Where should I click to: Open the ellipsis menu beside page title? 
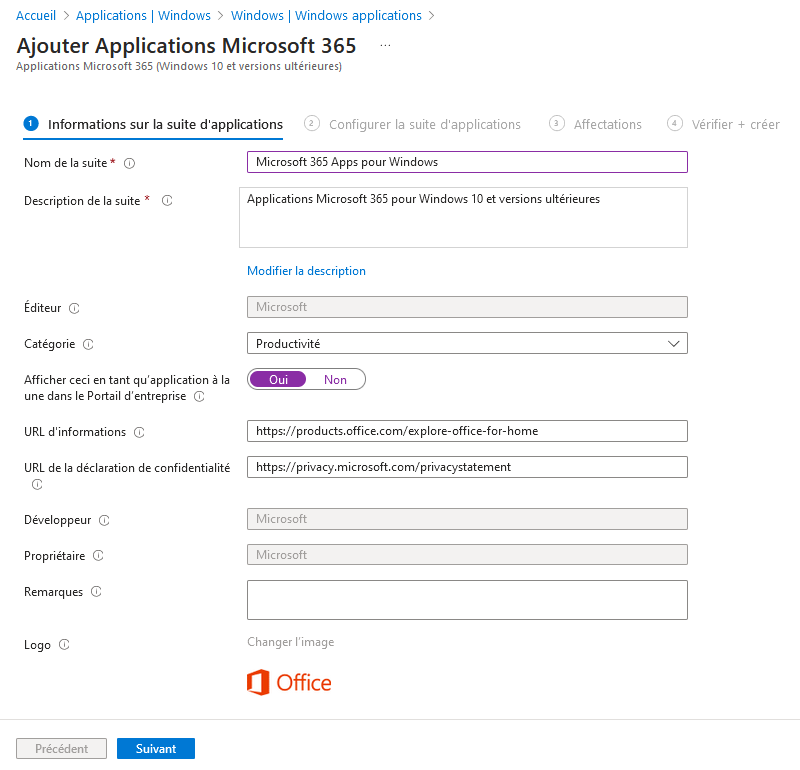pos(385,46)
